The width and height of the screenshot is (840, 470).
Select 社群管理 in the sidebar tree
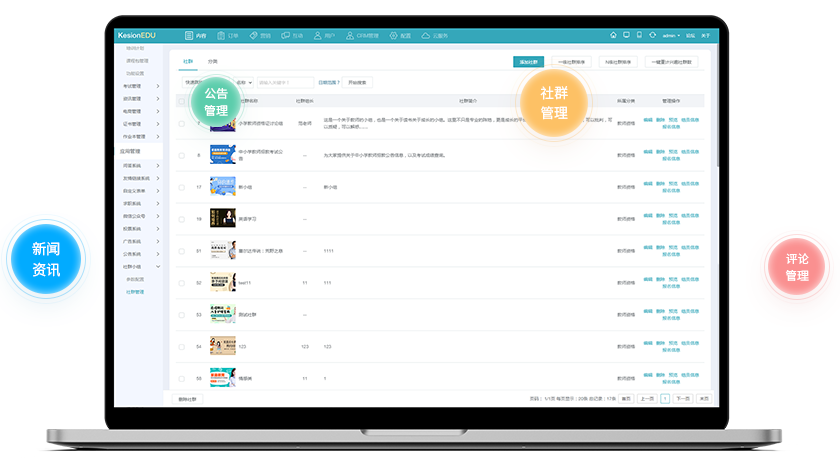coord(134,292)
